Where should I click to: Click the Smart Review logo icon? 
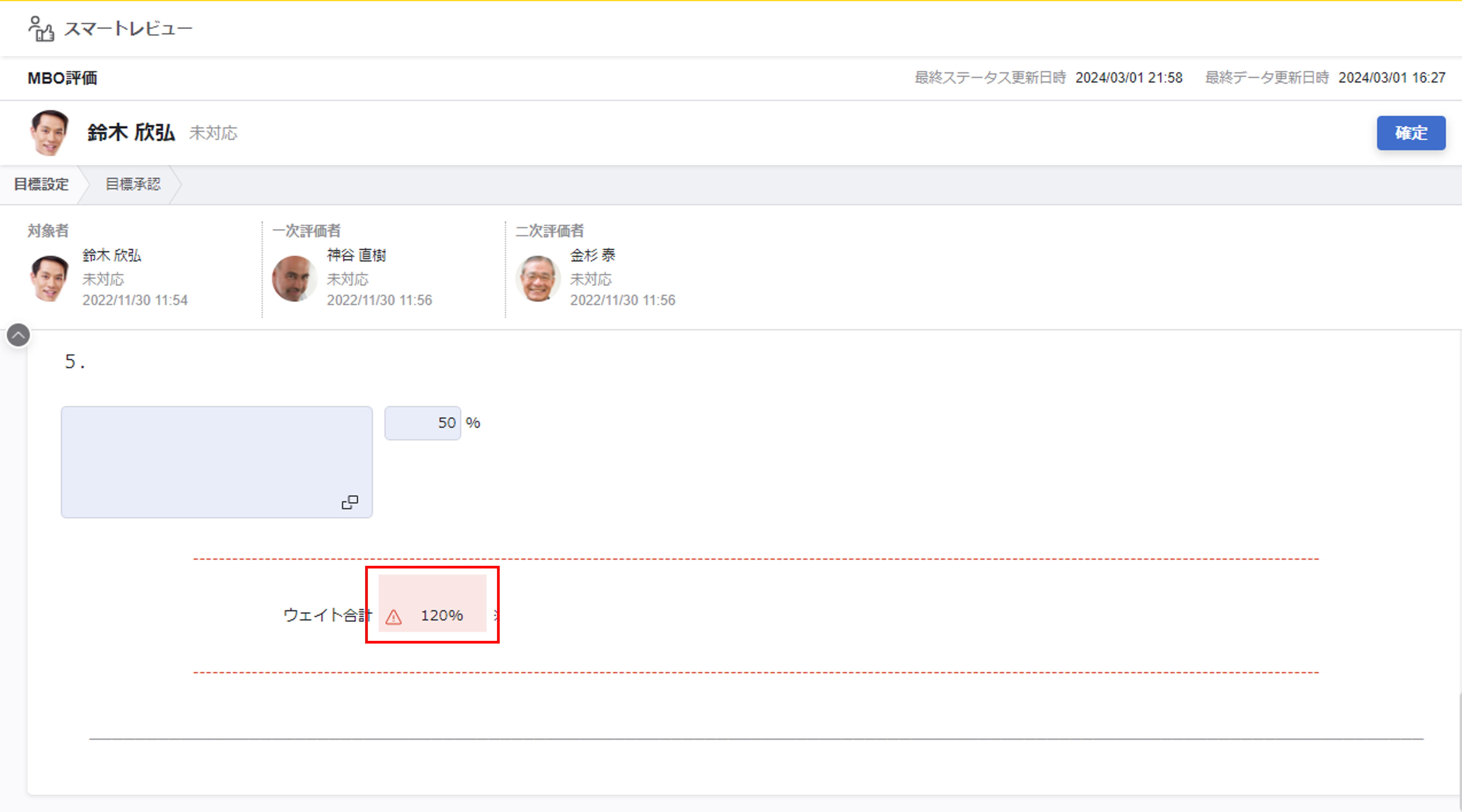click(x=41, y=28)
